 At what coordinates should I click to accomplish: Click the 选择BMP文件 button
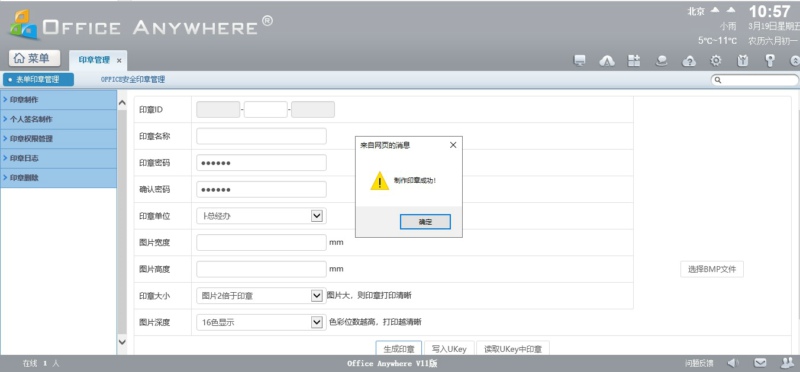712,269
